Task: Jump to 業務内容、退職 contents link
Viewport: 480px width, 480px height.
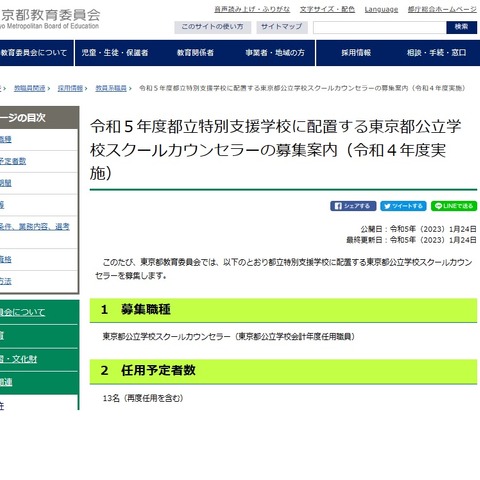Action: tap(35, 227)
